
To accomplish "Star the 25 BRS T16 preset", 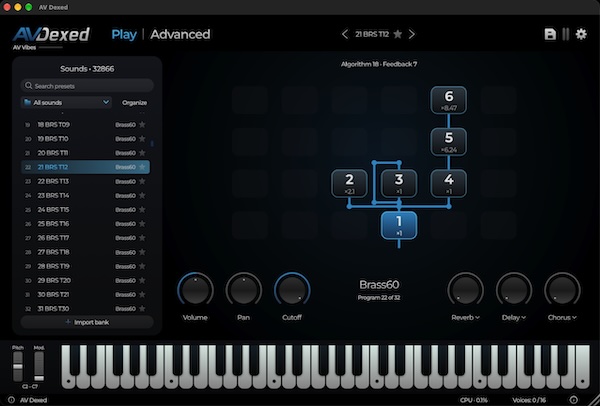I will [142, 223].
